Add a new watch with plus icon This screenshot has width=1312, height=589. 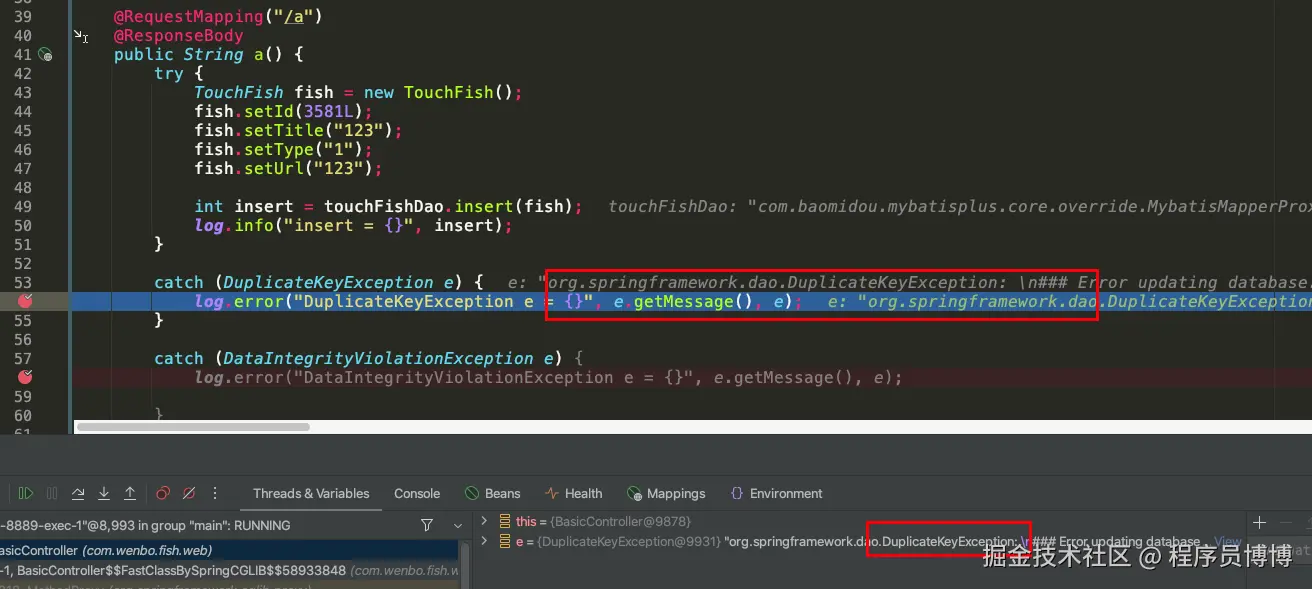tap(1259, 522)
